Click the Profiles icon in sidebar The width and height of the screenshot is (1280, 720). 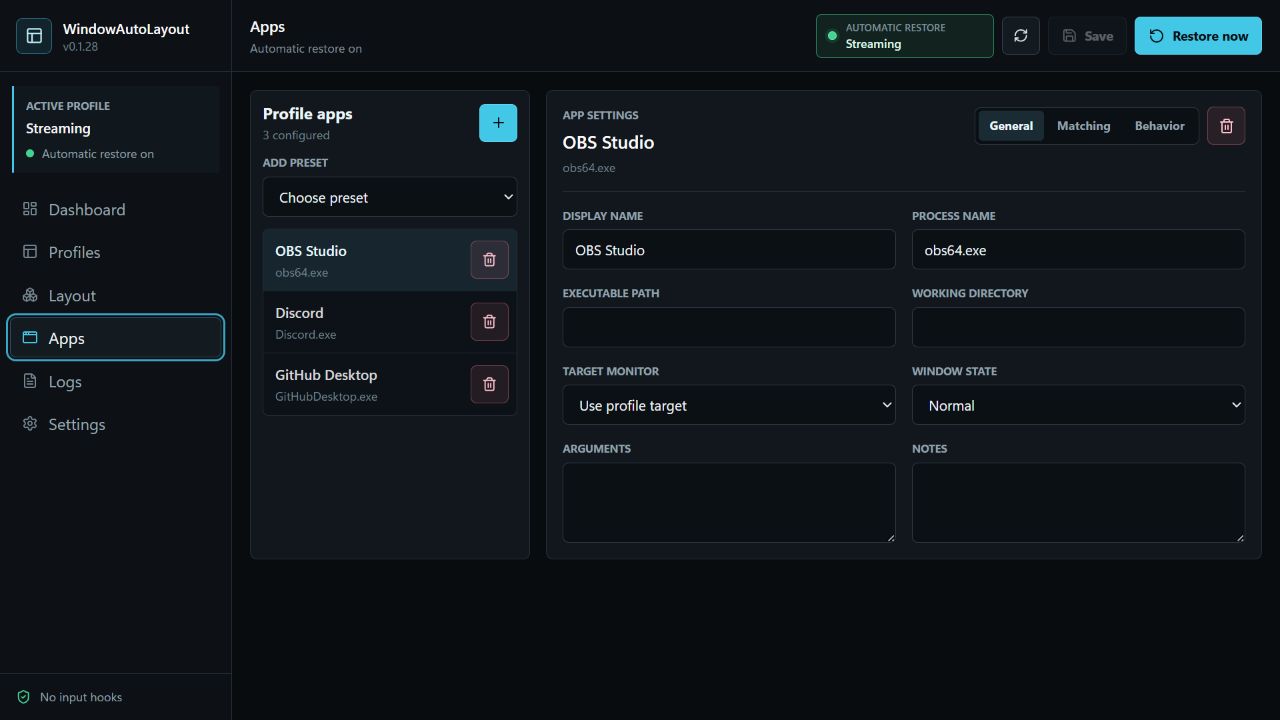[30, 252]
